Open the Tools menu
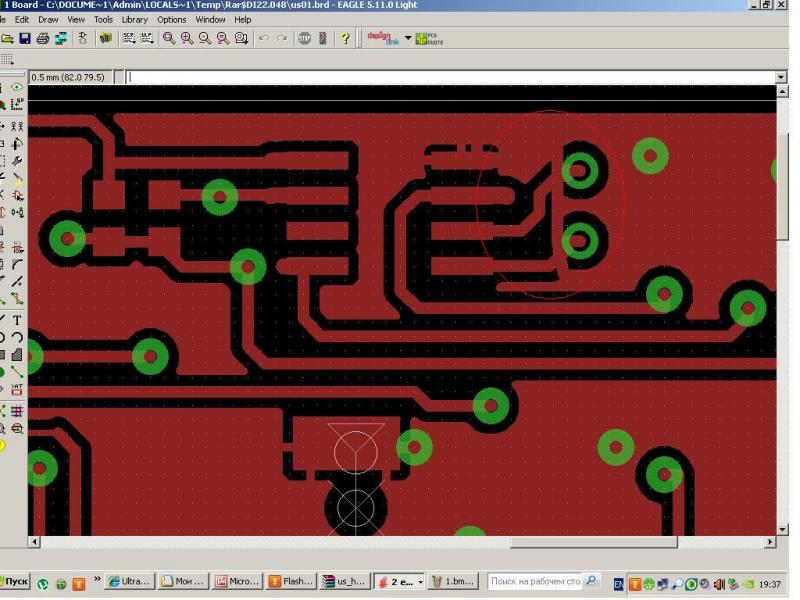800x600 pixels. tap(103, 19)
